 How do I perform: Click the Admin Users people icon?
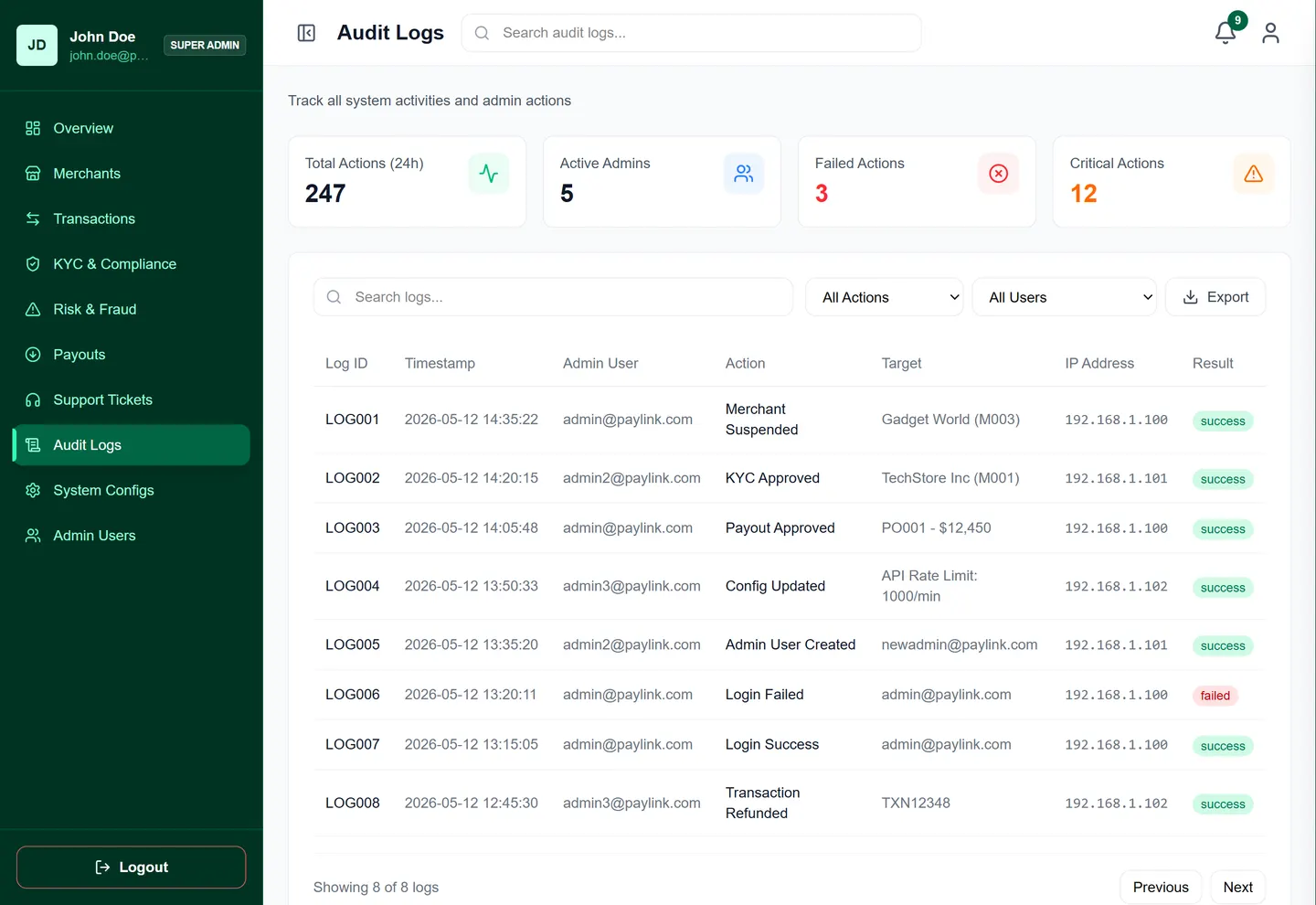33,536
